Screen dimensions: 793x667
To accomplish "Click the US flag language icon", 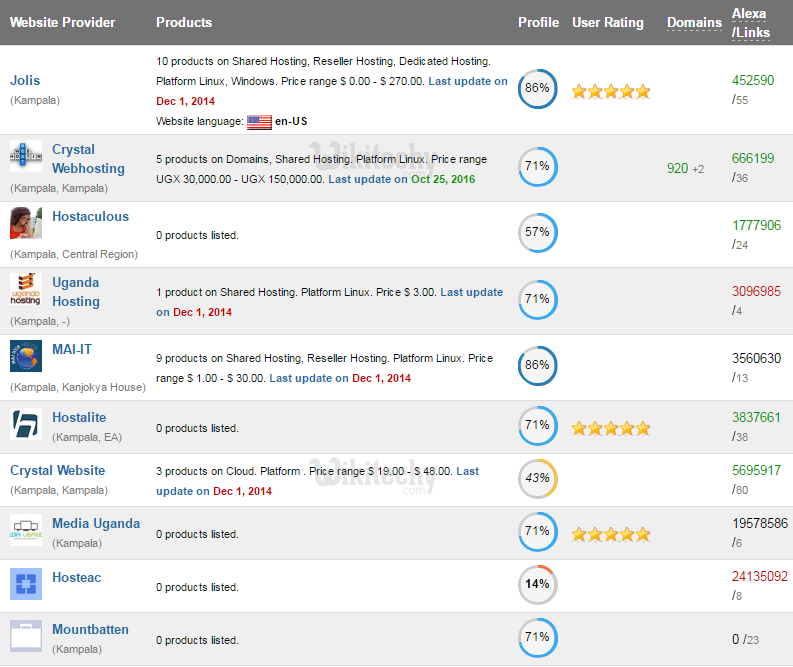I will tap(260, 121).
